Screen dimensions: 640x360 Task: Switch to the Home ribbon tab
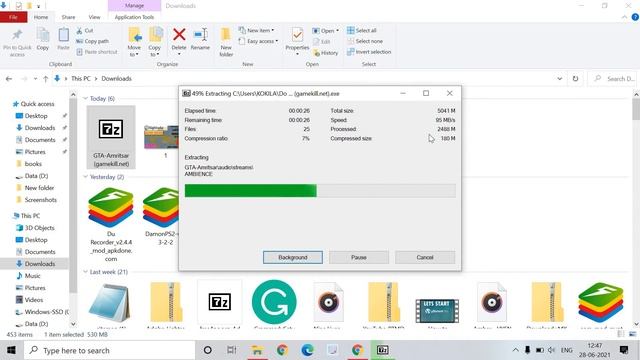tap(41, 17)
